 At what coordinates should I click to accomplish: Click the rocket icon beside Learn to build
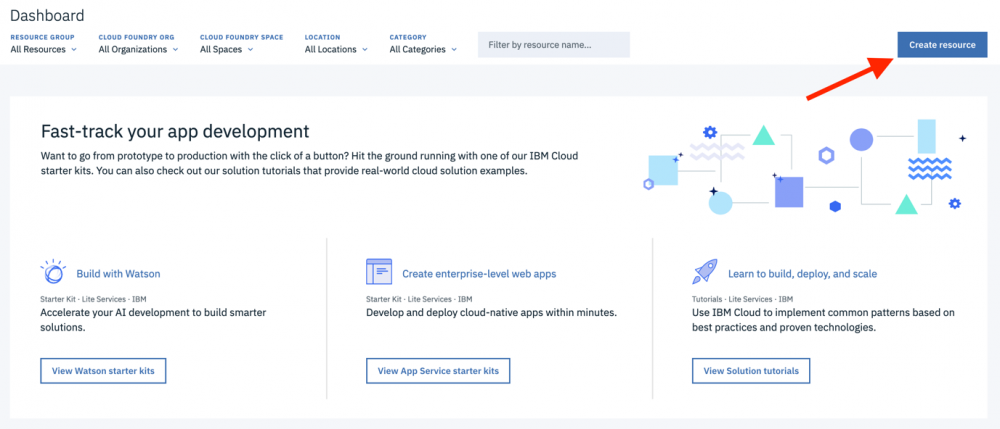click(704, 272)
